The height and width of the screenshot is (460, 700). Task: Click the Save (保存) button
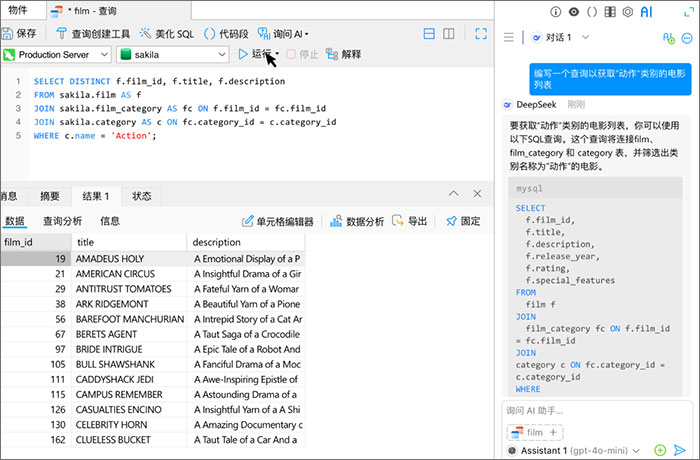tap(19, 33)
